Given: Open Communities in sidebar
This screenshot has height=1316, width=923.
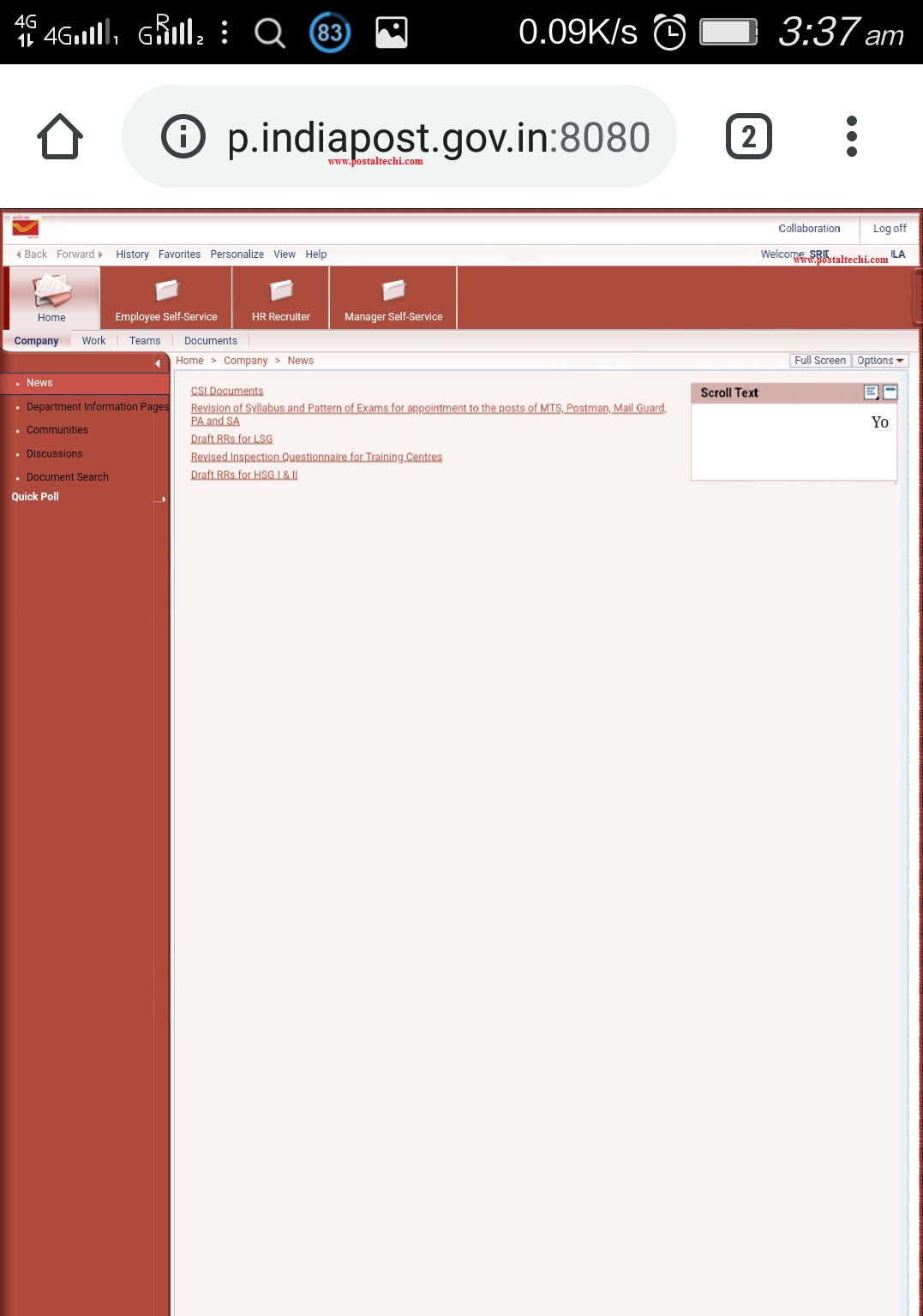Looking at the screenshot, I should coord(57,430).
